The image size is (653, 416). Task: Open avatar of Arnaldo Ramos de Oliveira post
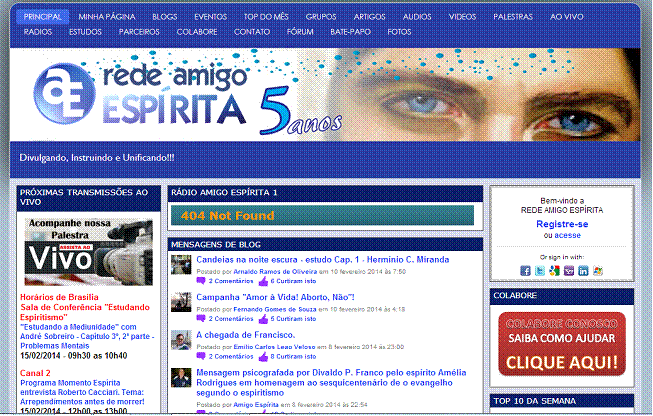coord(181,265)
